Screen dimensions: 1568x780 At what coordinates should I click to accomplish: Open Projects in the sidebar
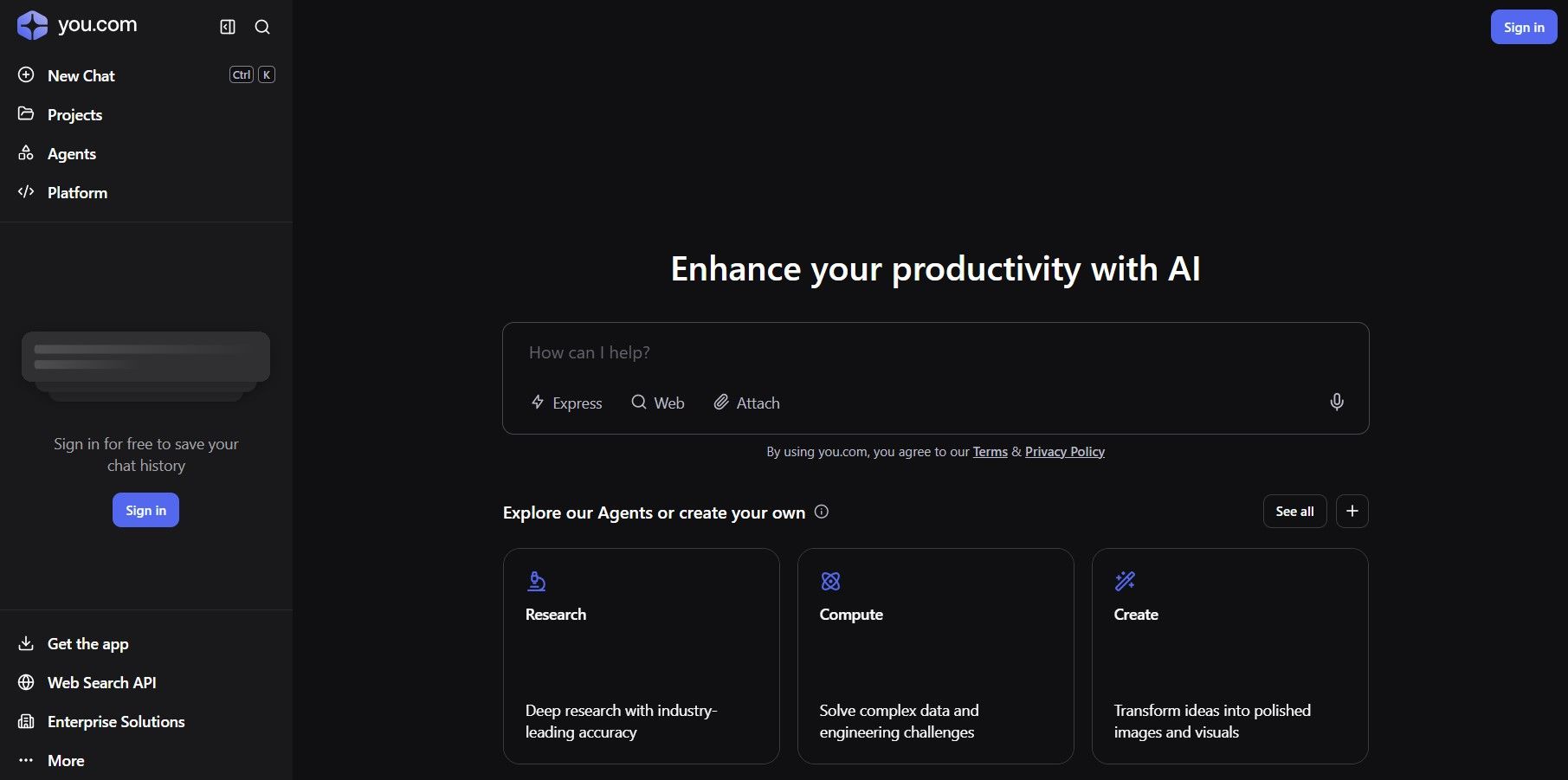(74, 114)
